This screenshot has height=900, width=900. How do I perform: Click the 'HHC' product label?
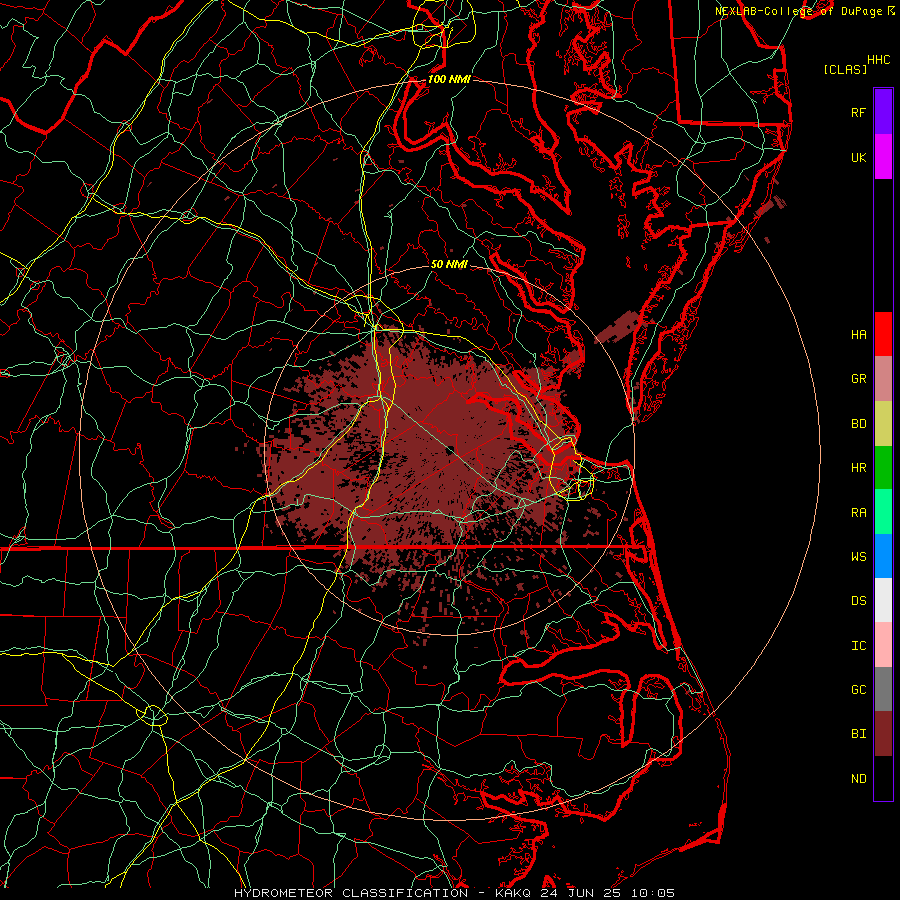(878, 60)
